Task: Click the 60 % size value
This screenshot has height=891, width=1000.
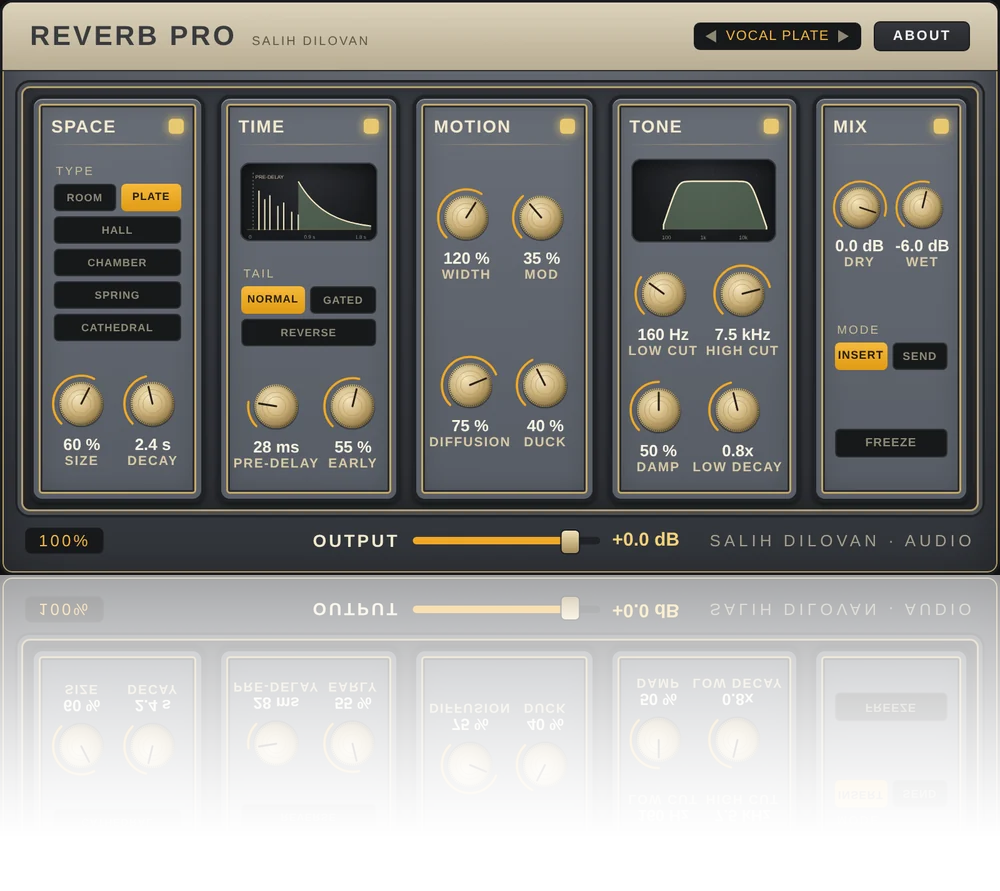Action: (x=82, y=445)
